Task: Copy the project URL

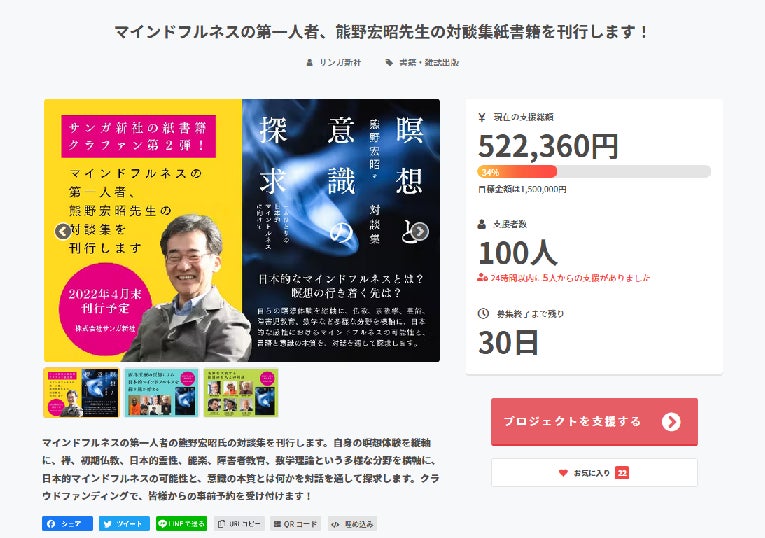Action: [x=239, y=523]
